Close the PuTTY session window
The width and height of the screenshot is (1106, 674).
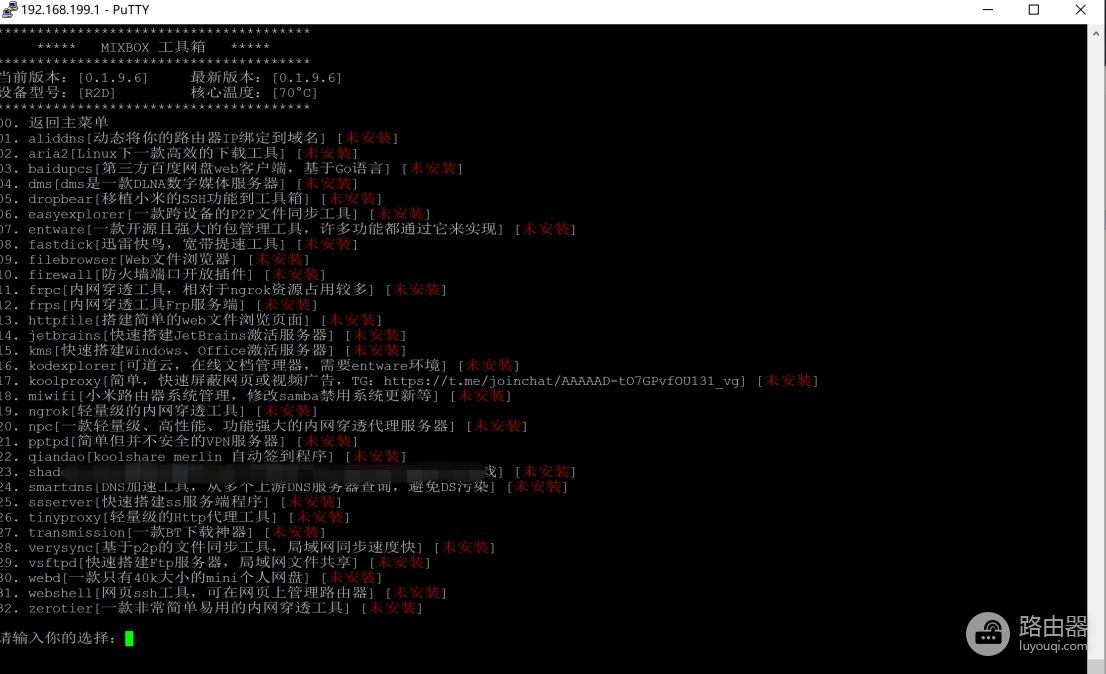pyautogui.click(x=1080, y=10)
